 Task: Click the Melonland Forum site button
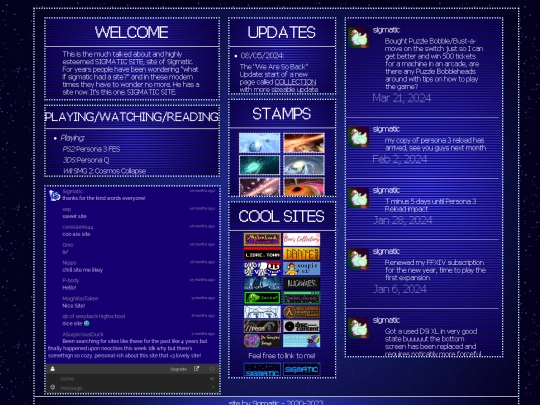coord(262,239)
